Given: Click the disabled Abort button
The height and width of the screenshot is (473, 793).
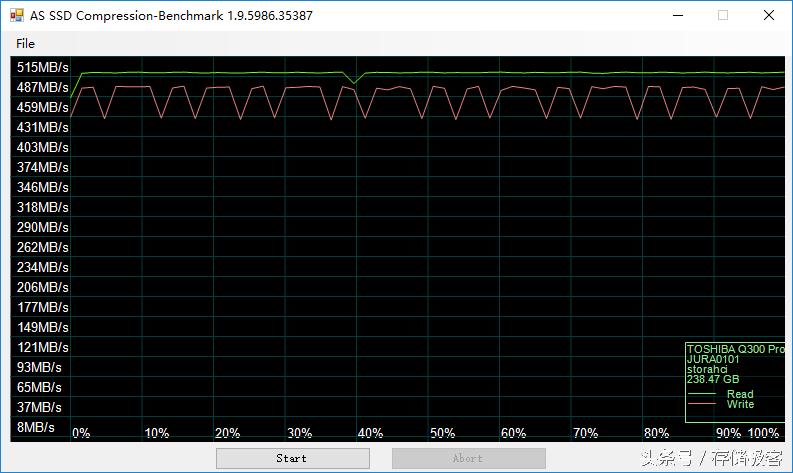Looking at the screenshot, I should (x=468, y=458).
